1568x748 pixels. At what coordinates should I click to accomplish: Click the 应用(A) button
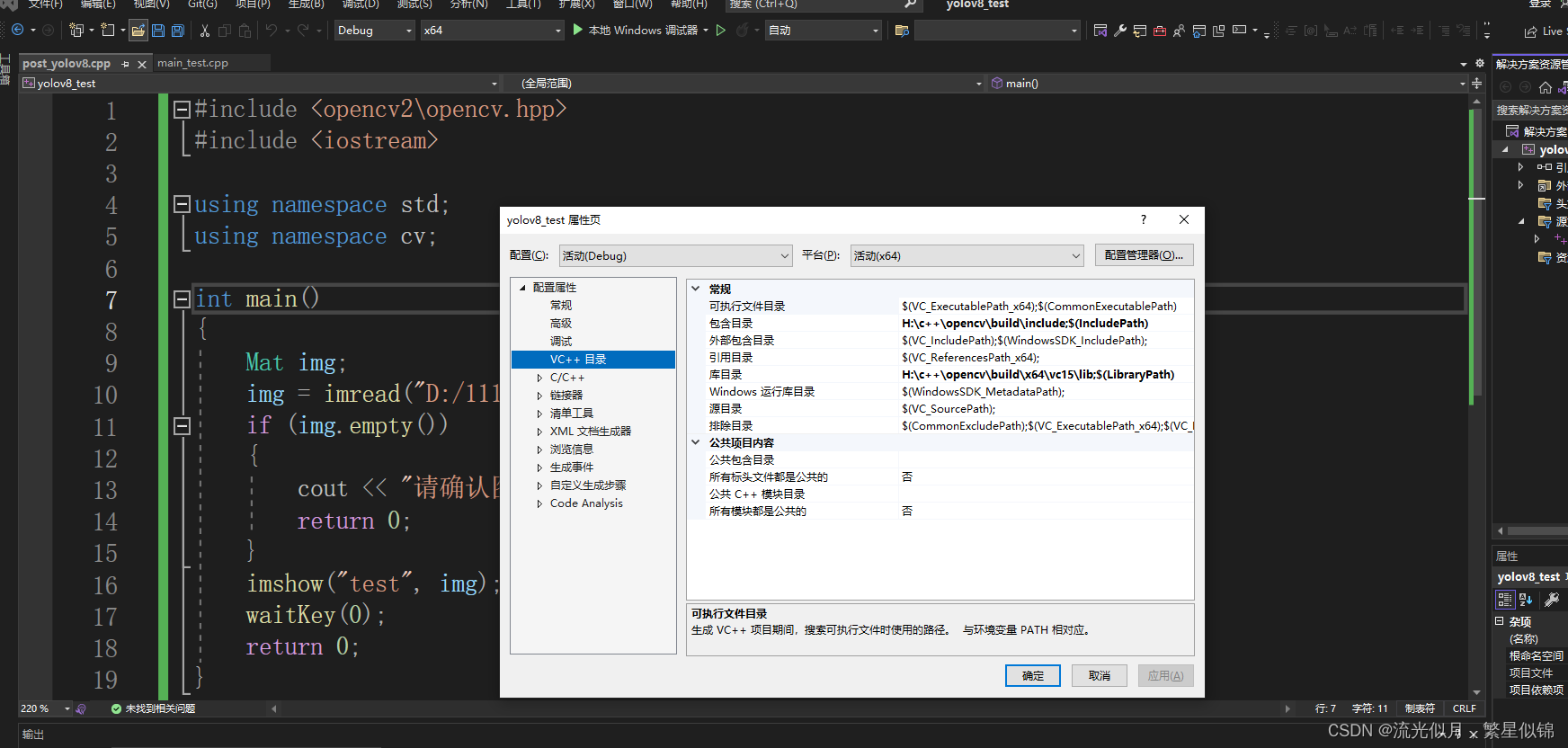[1166, 675]
